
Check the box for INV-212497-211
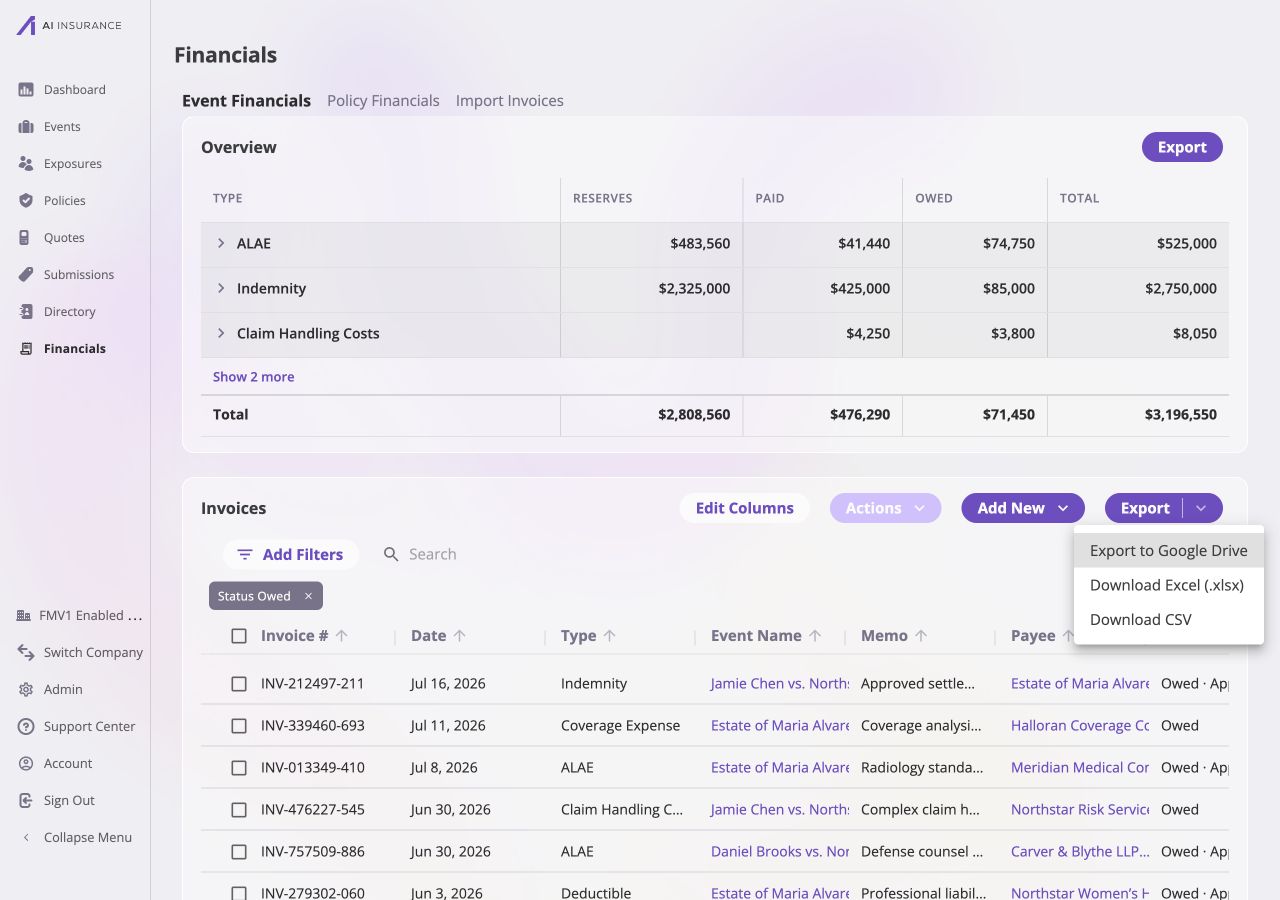(x=239, y=684)
